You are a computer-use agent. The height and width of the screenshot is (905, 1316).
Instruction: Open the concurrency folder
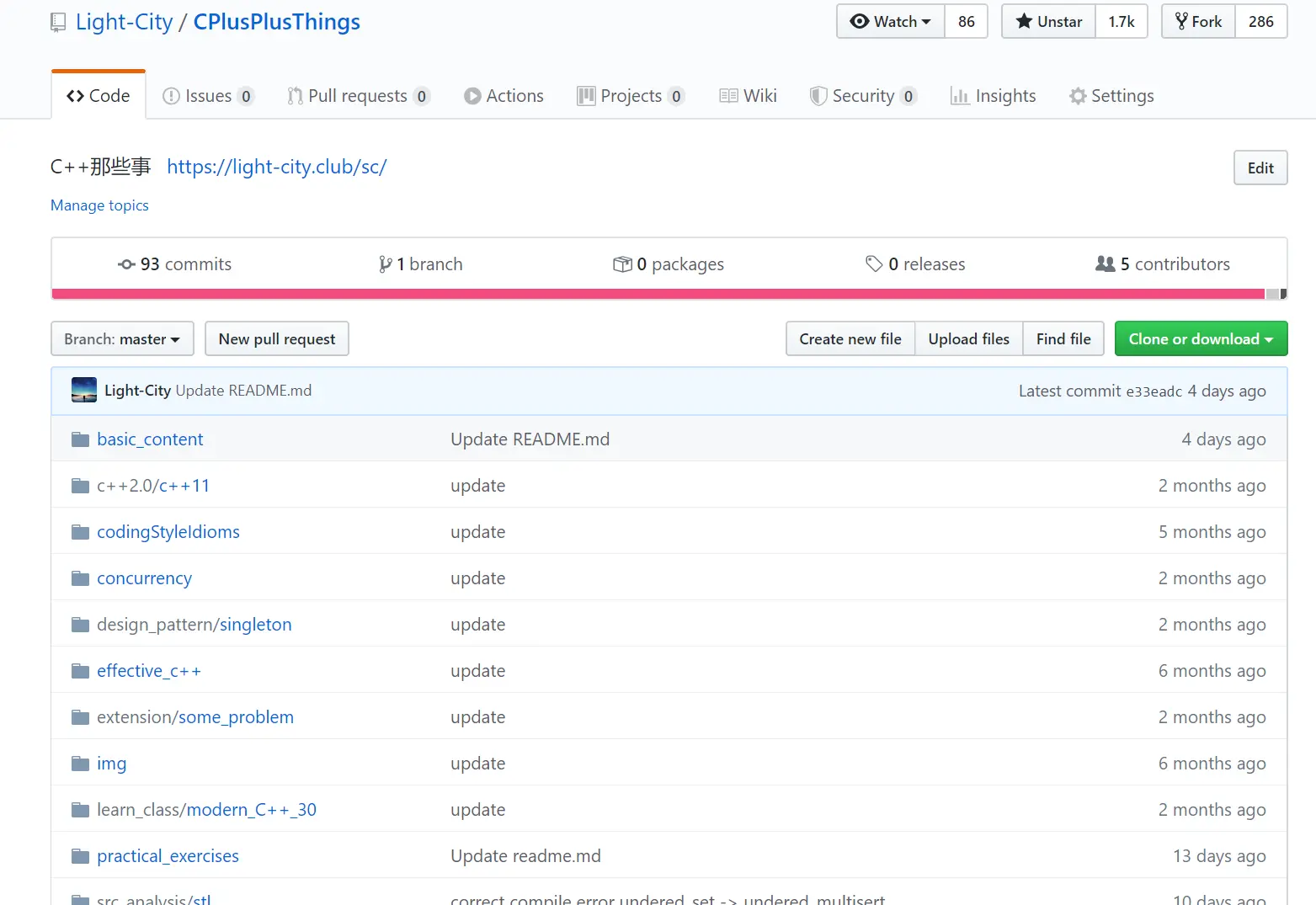[144, 578]
